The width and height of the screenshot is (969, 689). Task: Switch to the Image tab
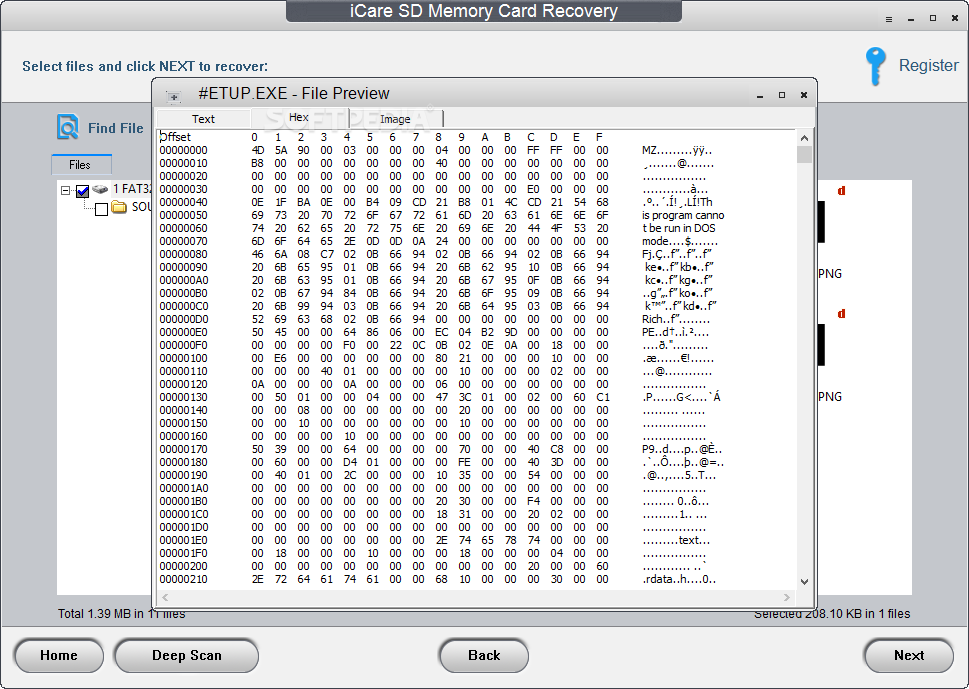[394, 117]
